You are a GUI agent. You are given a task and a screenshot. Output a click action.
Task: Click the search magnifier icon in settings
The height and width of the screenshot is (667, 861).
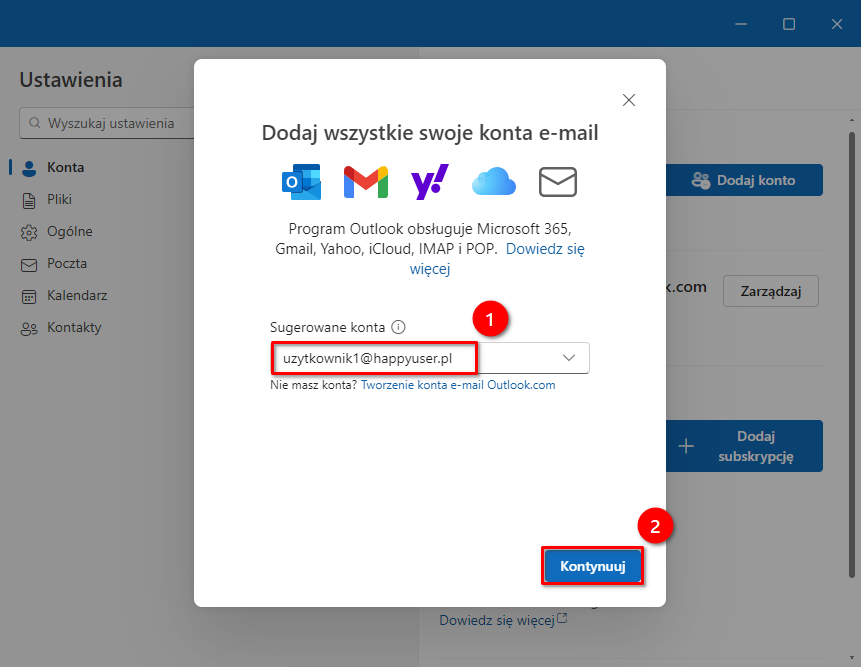click(x=35, y=123)
